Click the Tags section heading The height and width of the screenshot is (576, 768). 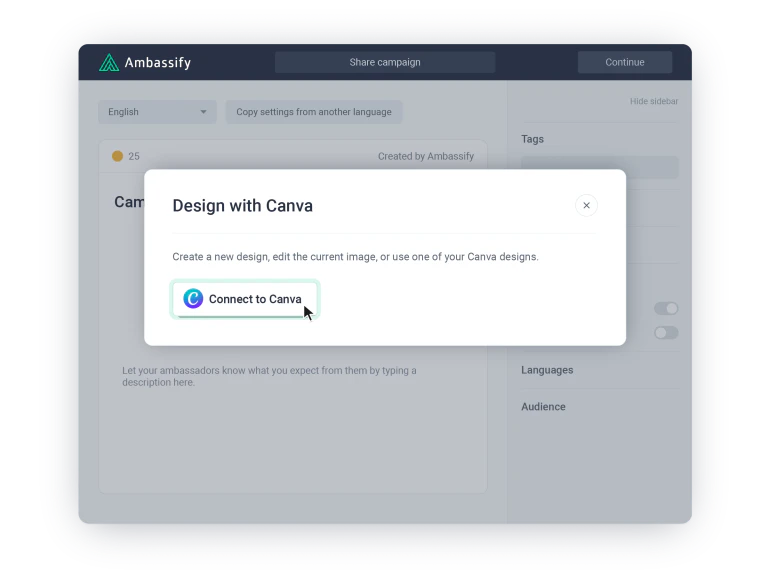[x=532, y=139]
